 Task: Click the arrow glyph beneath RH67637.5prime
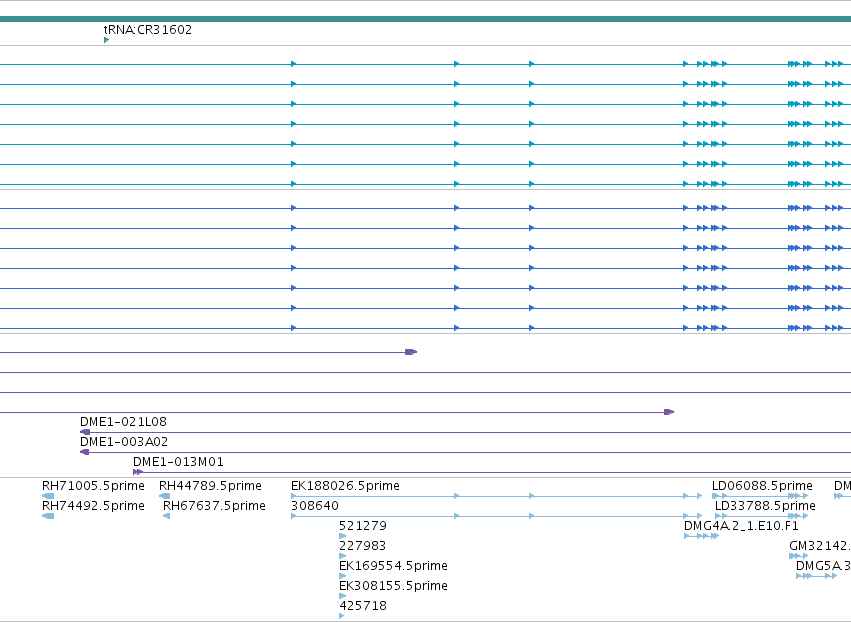pos(167,516)
